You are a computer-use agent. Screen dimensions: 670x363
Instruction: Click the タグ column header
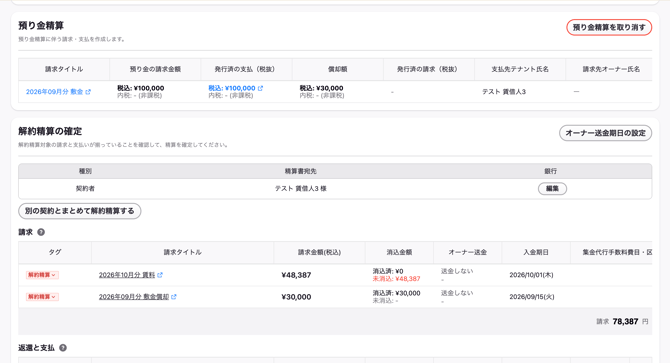pyautogui.click(x=55, y=252)
